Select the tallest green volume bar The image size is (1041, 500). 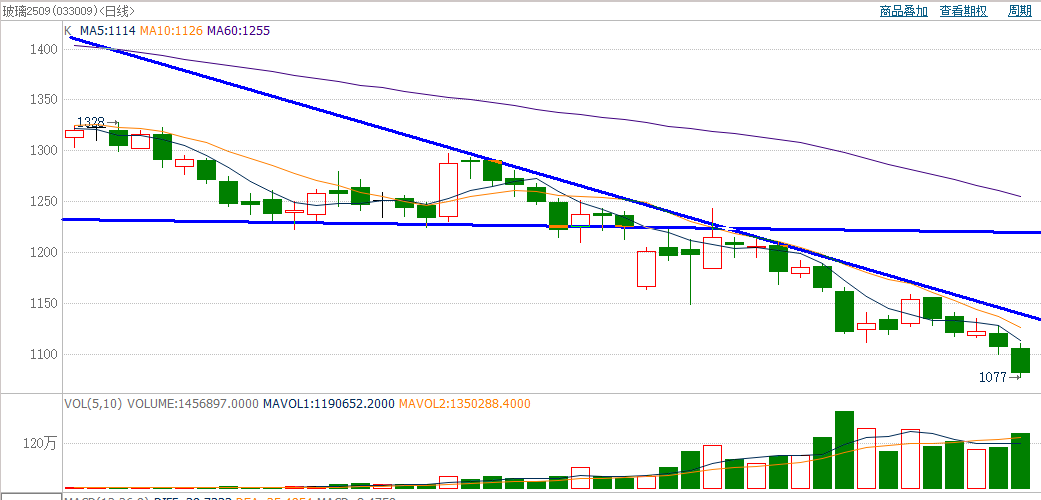tap(844, 450)
